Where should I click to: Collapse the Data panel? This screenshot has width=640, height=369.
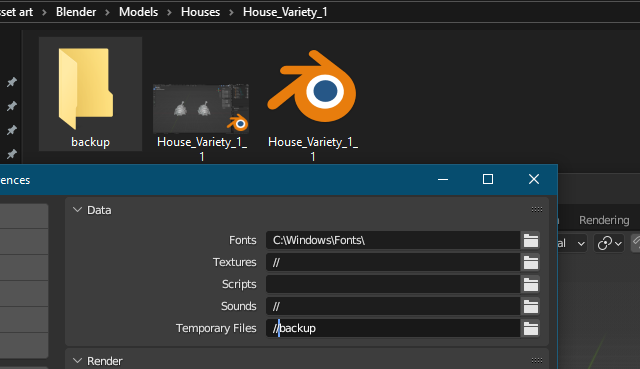tap(77, 210)
